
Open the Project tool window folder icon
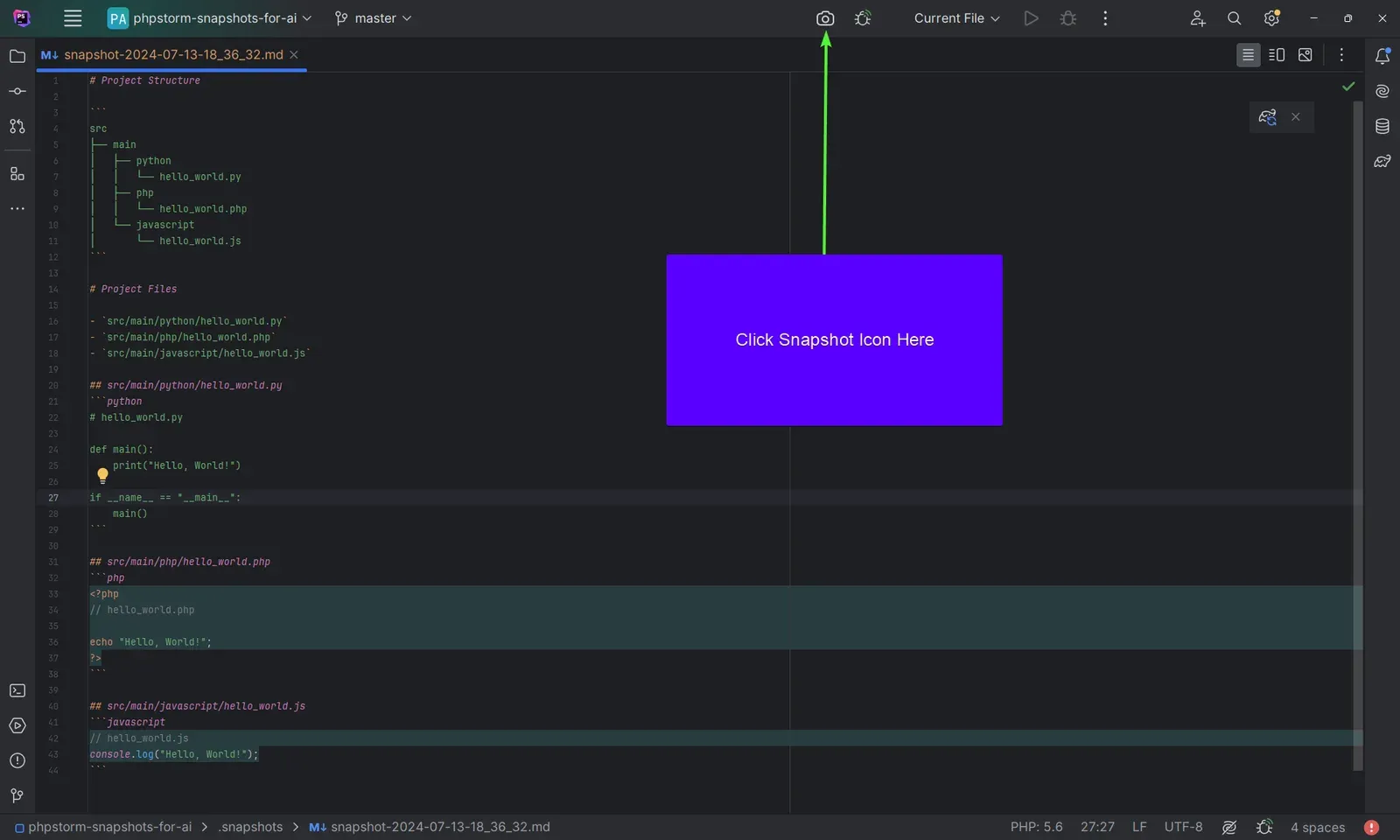point(17,57)
